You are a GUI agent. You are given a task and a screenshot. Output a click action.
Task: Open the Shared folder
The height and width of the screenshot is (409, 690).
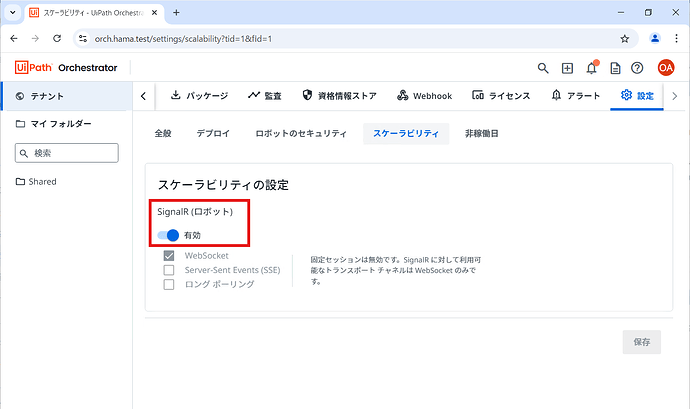tap(36, 181)
